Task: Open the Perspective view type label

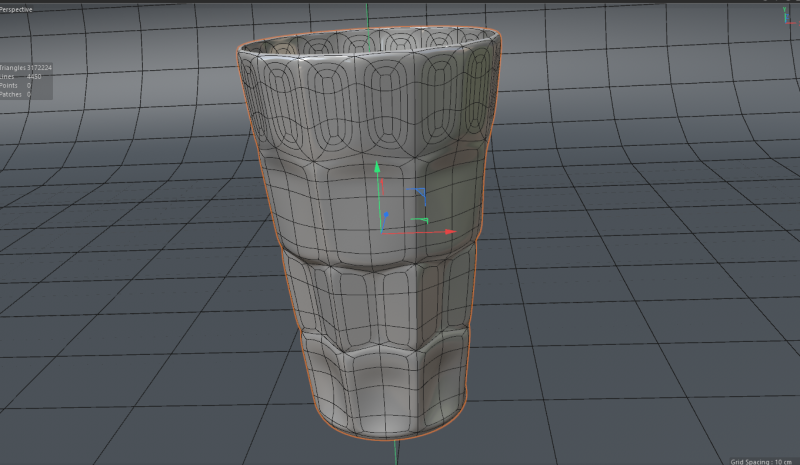Action: (x=16, y=8)
